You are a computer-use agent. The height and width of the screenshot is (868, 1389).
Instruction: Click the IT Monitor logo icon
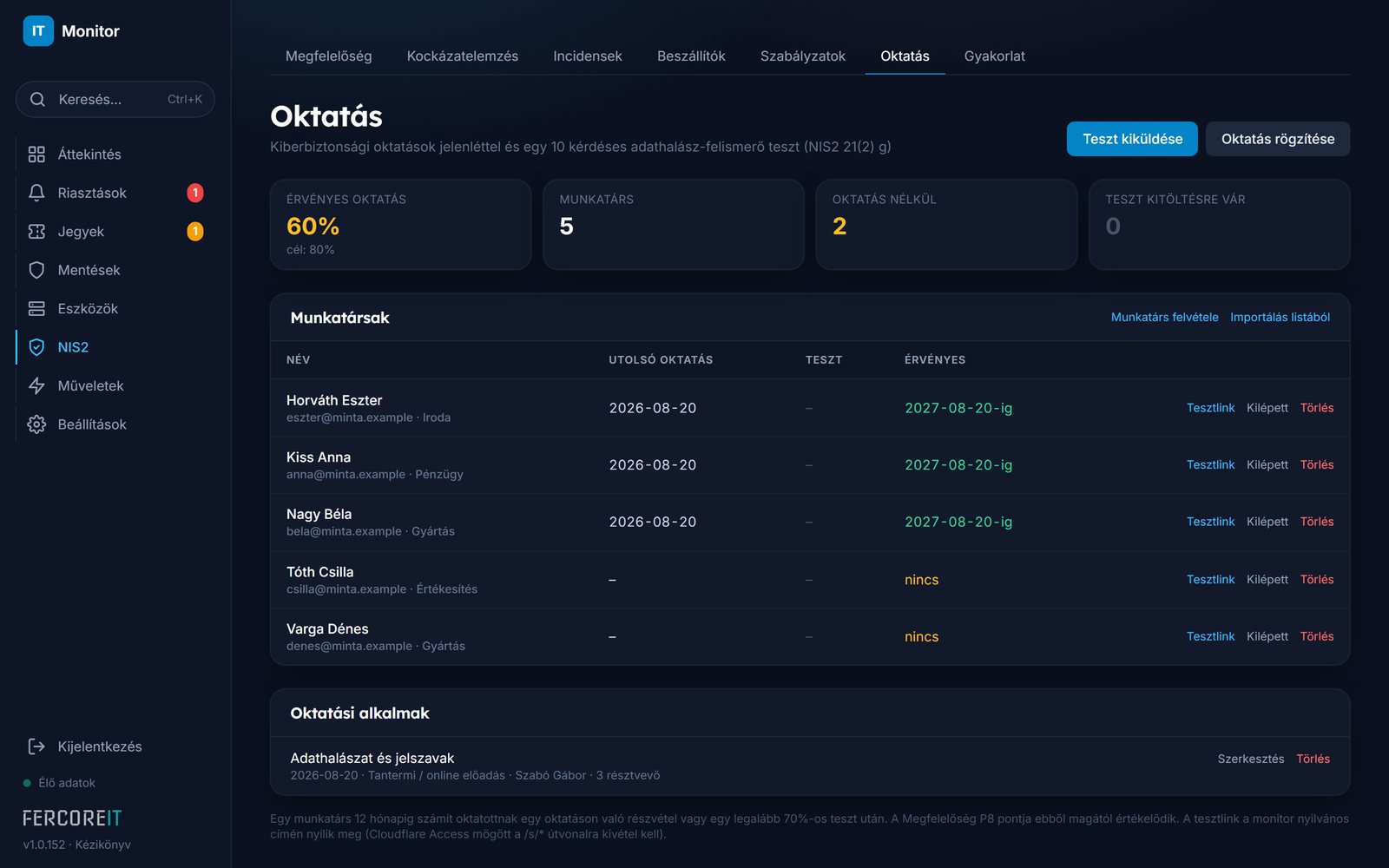(38, 31)
